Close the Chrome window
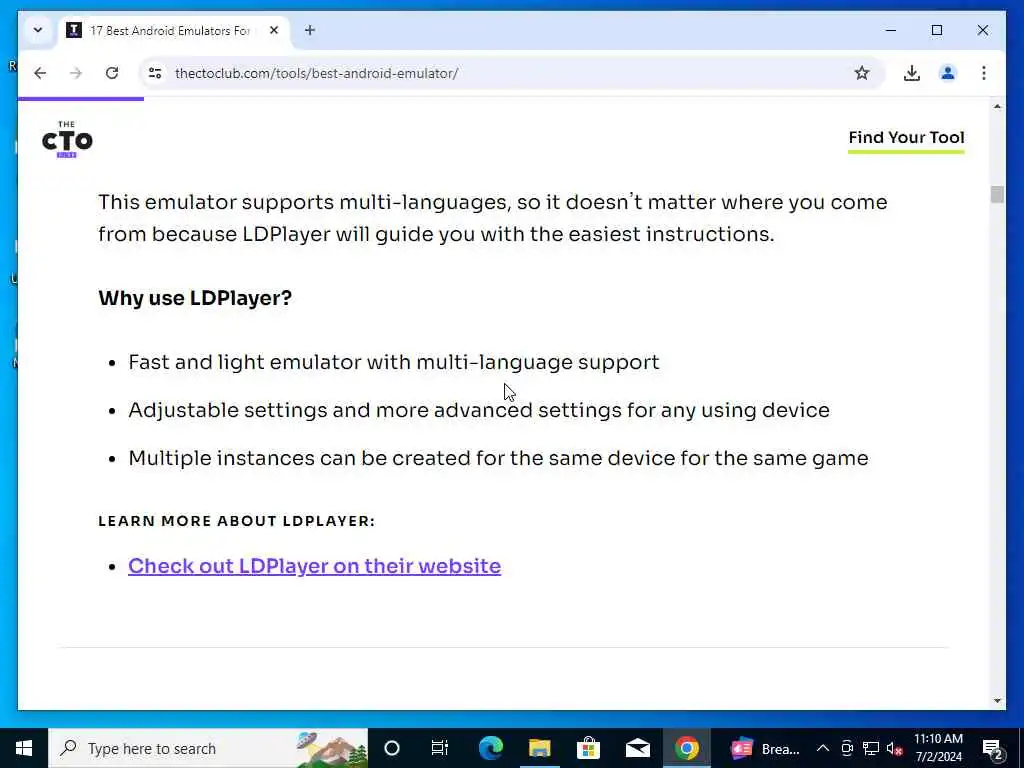Image resolution: width=1024 pixels, height=768 pixels. point(982,30)
